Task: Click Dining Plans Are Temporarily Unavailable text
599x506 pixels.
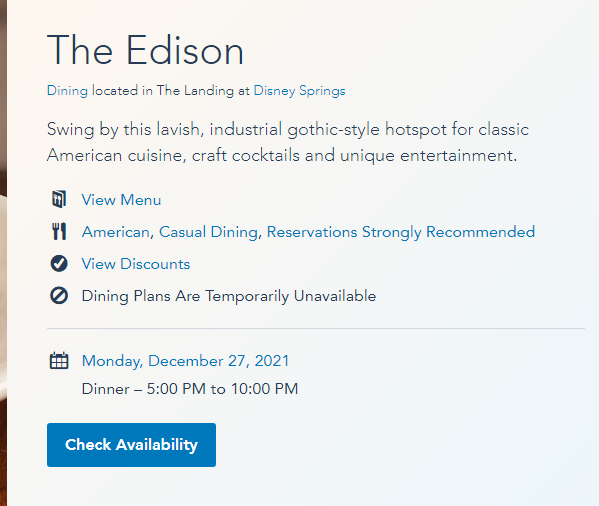Action: tap(229, 296)
